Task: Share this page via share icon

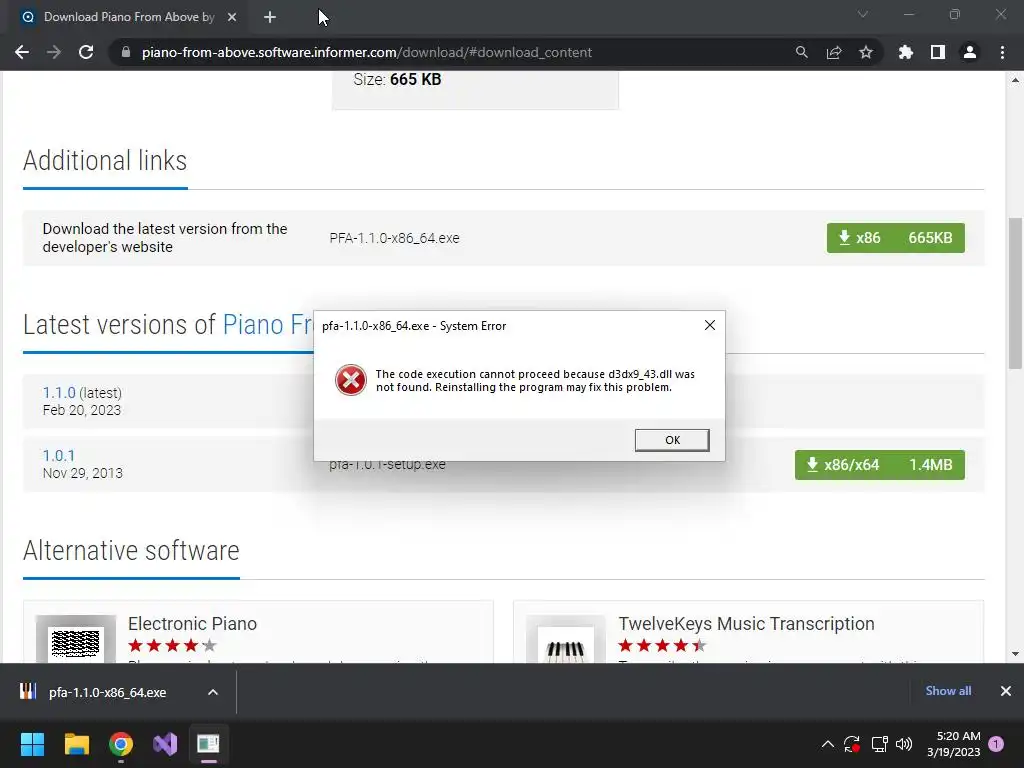Action: coord(834,52)
